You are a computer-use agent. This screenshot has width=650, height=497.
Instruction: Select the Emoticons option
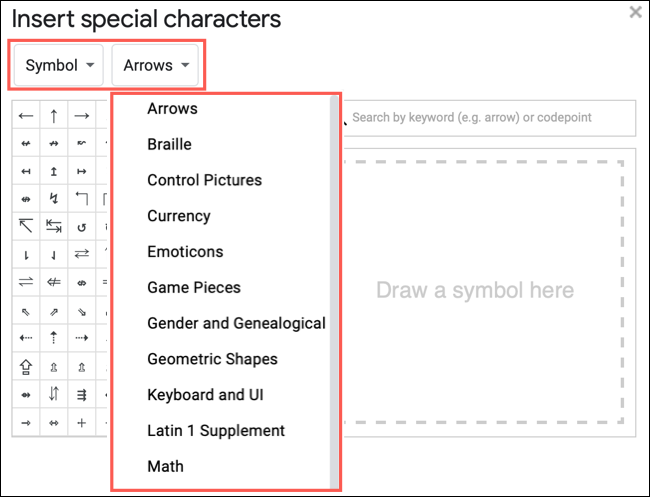coord(185,252)
